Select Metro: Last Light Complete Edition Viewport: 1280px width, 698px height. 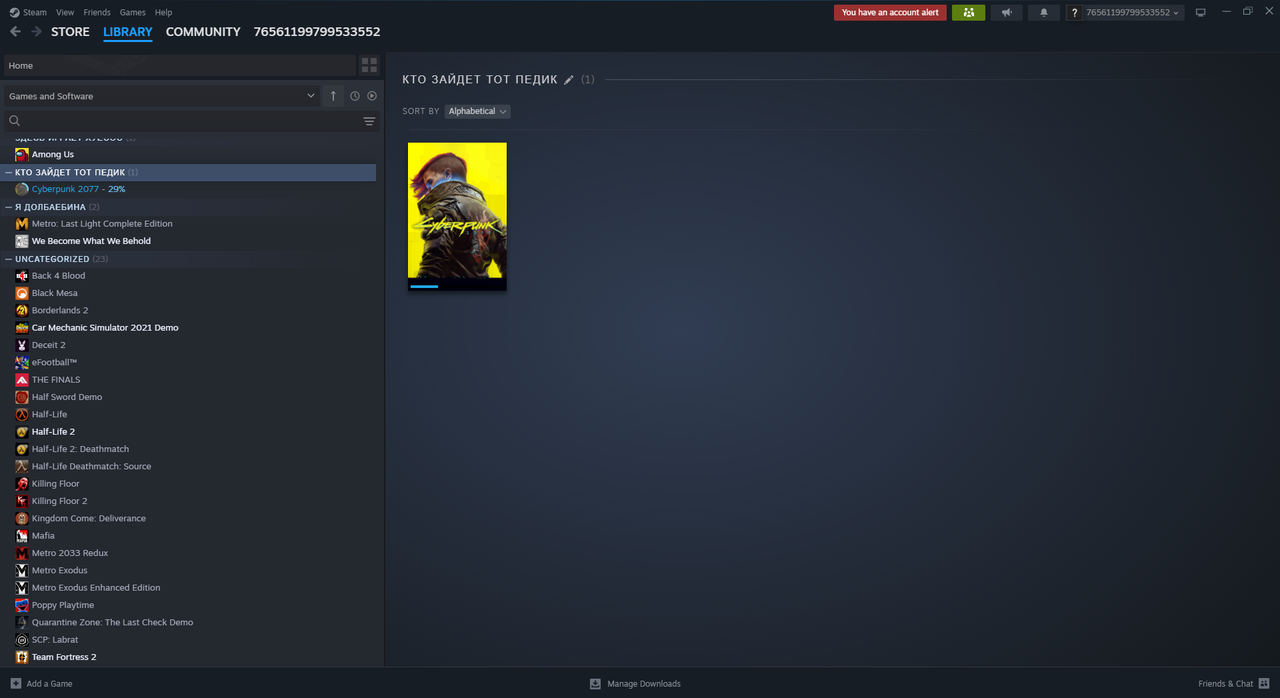coord(102,224)
